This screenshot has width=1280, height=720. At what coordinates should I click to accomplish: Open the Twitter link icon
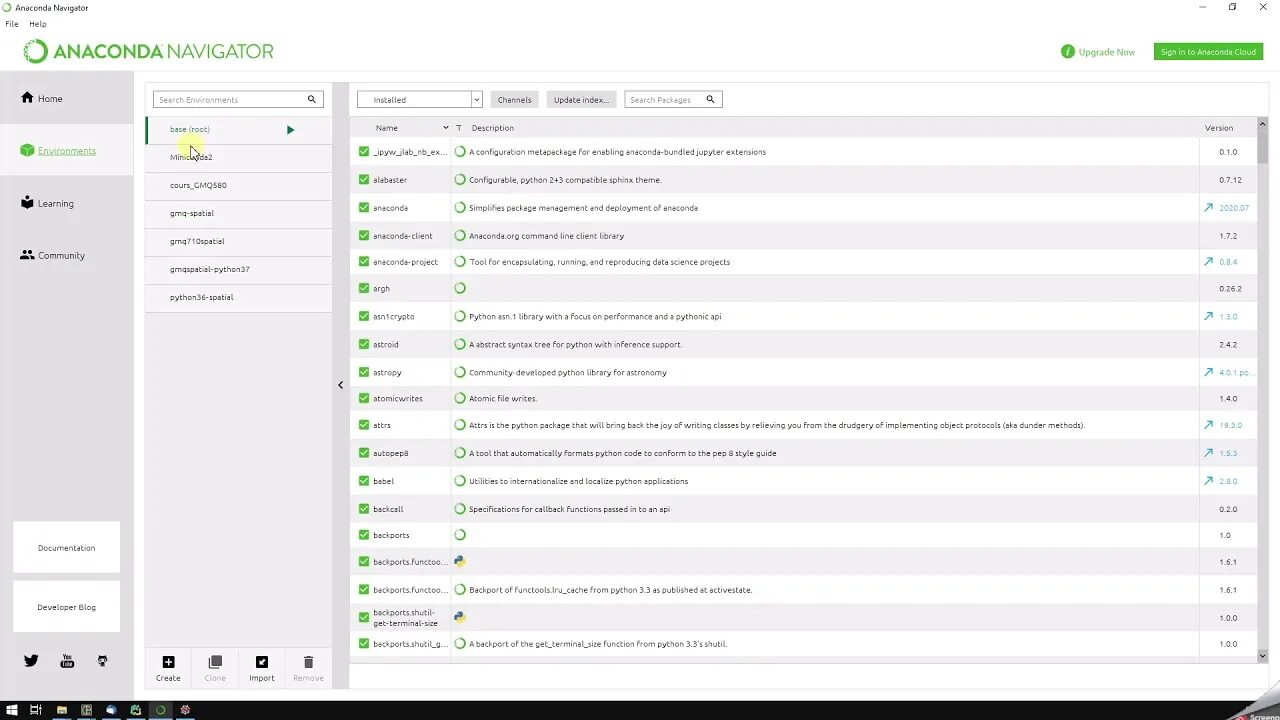point(31,661)
